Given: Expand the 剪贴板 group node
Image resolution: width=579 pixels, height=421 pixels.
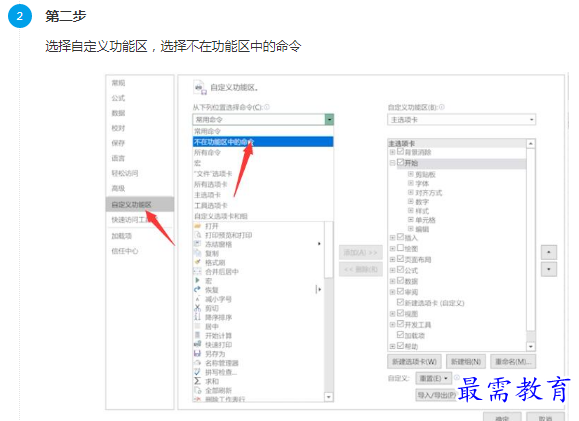Looking at the screenshot, I should coord(411,174).
